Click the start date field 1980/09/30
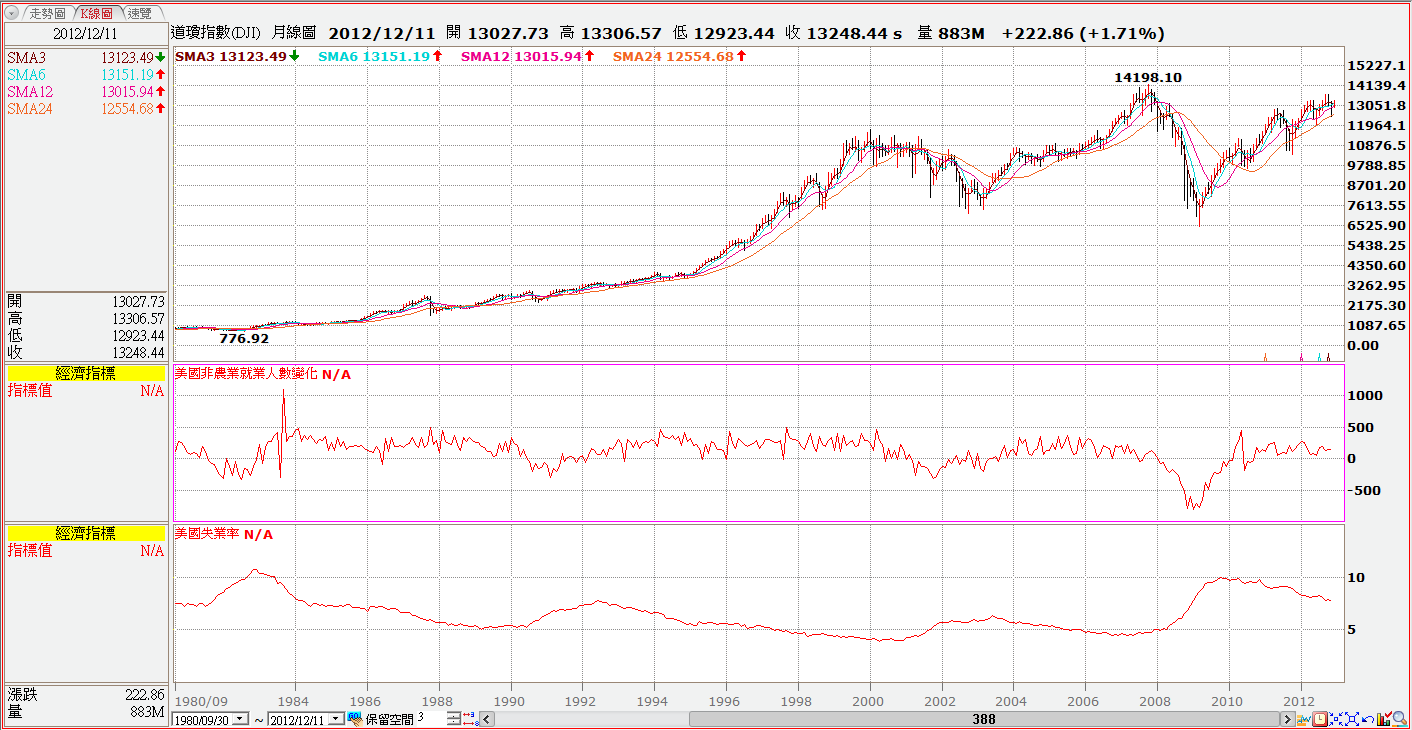 coord(203,719)
